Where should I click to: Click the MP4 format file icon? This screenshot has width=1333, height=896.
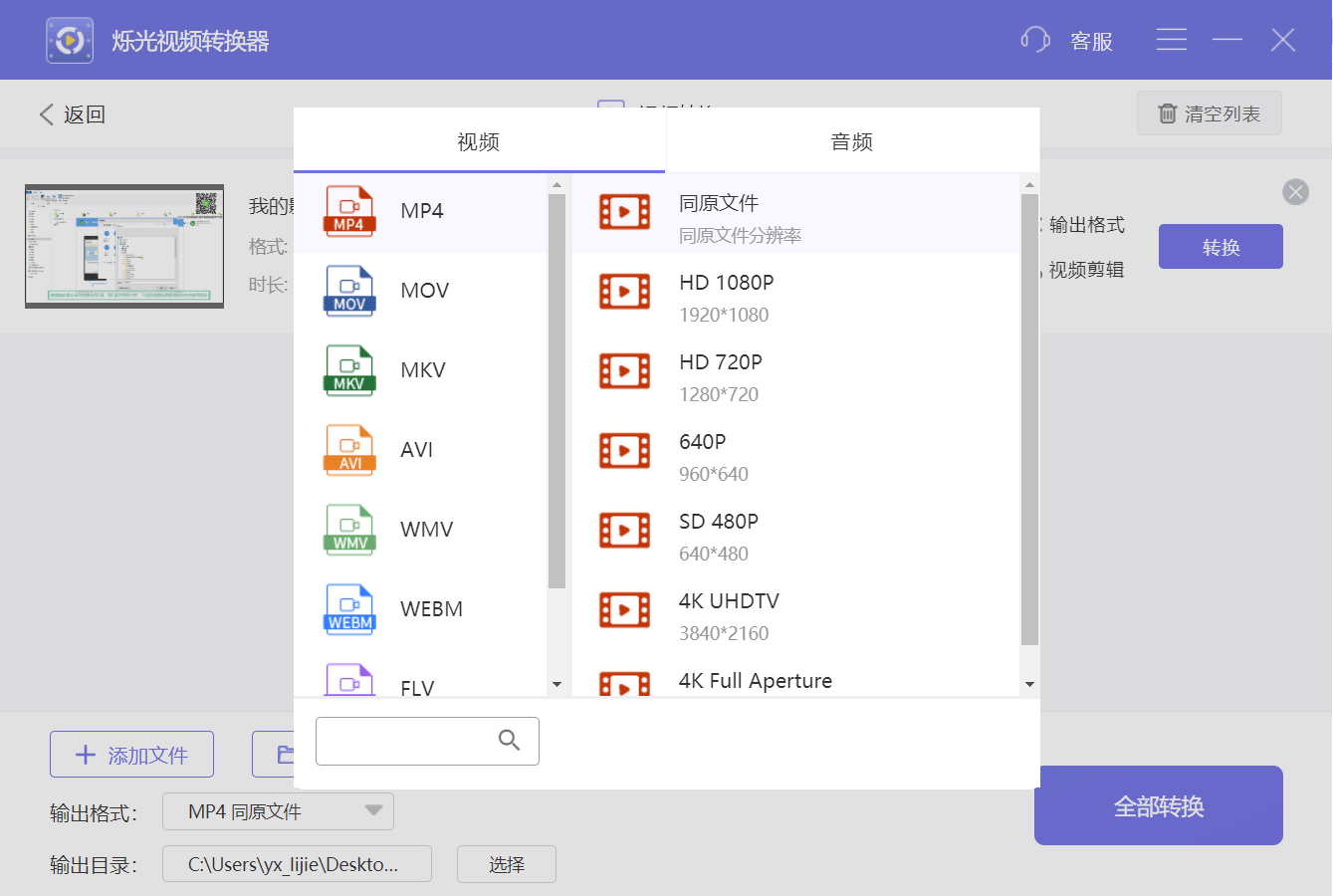pyautogui.click(x=349, y=211)
